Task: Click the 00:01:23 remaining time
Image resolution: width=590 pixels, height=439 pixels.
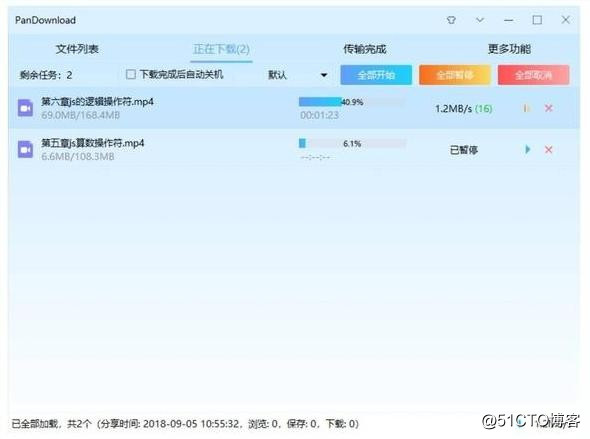Action: (x=319, y=115)
